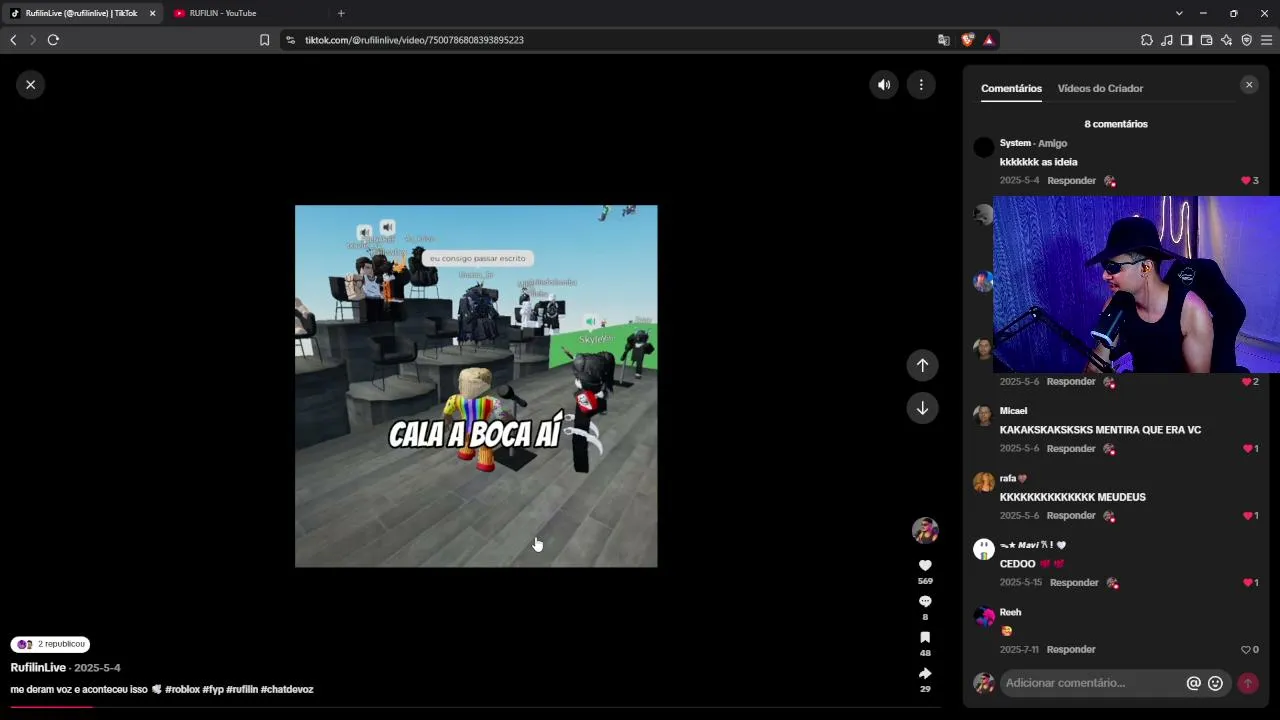Open the emoji picker in comment box

(x=1215, y=683)
